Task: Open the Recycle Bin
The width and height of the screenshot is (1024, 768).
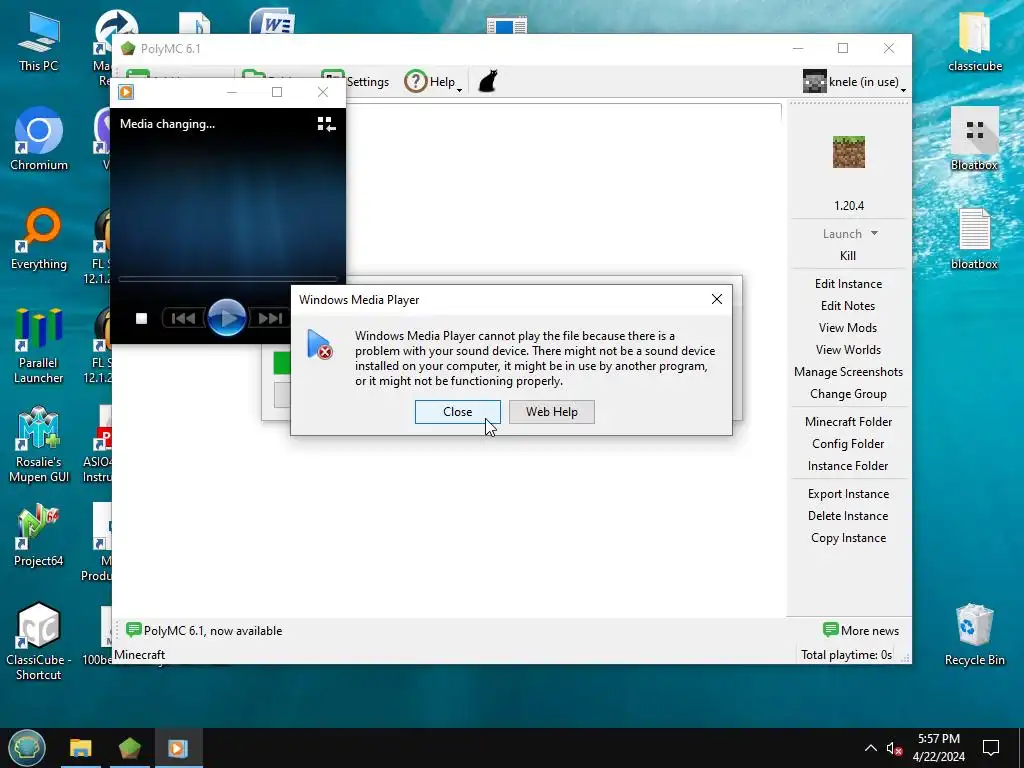Action: tap(974, 635)
